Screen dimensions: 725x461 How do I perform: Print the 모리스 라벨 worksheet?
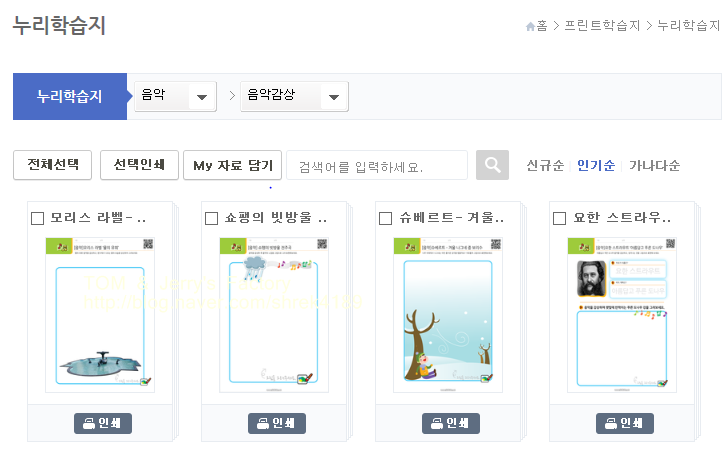(x=103, y=423)
